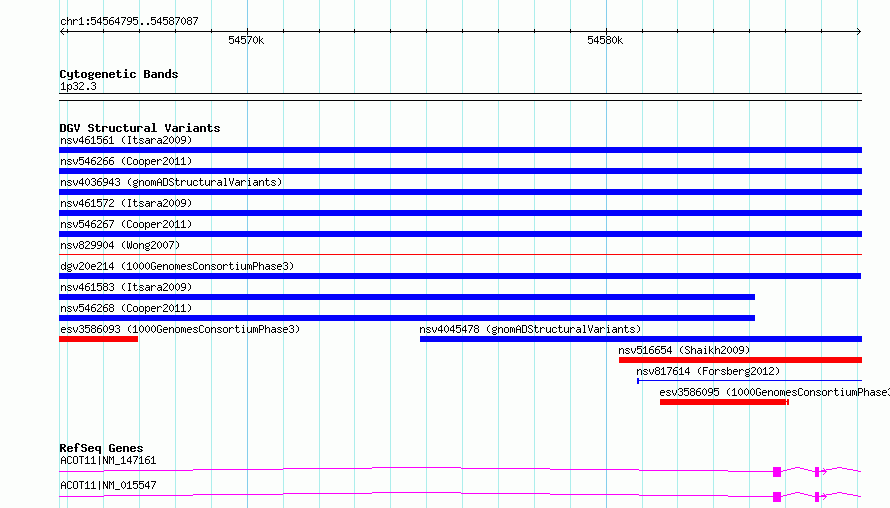Select the nsv546267 blue variant bar
Screen dimensions: 890x508
tap(460, 234)
